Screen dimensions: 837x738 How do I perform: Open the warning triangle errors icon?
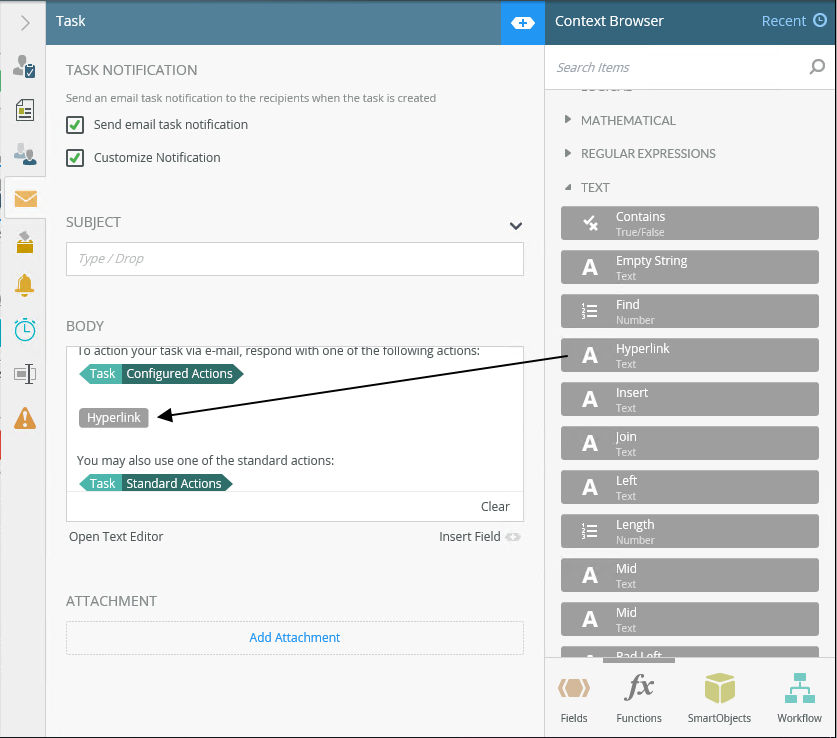25,418
